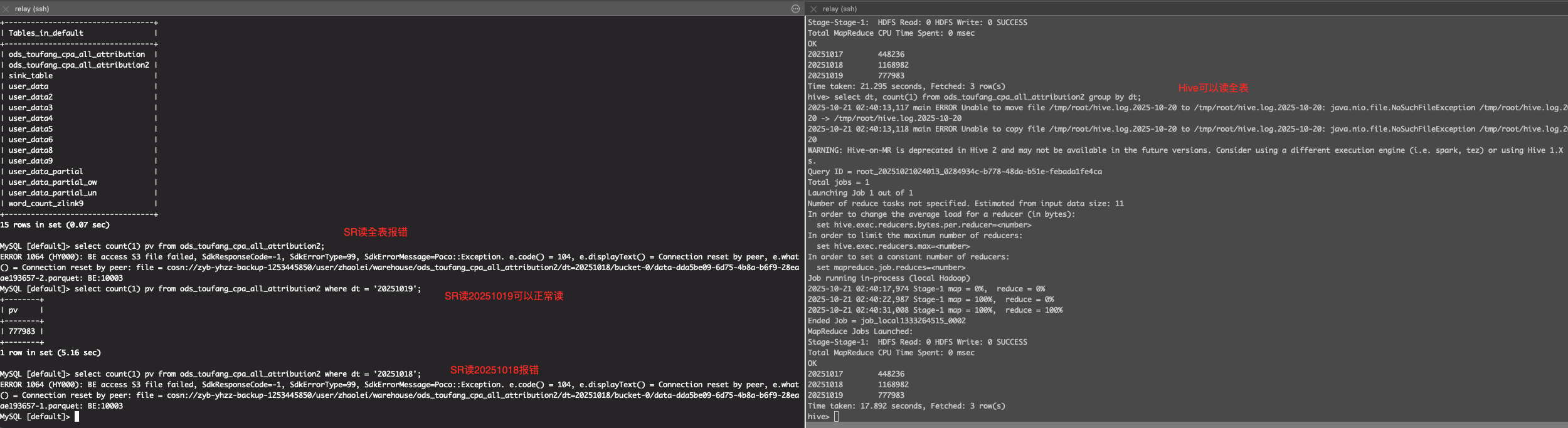Click the red 'SR读20251019可以正常读' annotation
The width and height of the screenshot is (1568, 428).
504,296
